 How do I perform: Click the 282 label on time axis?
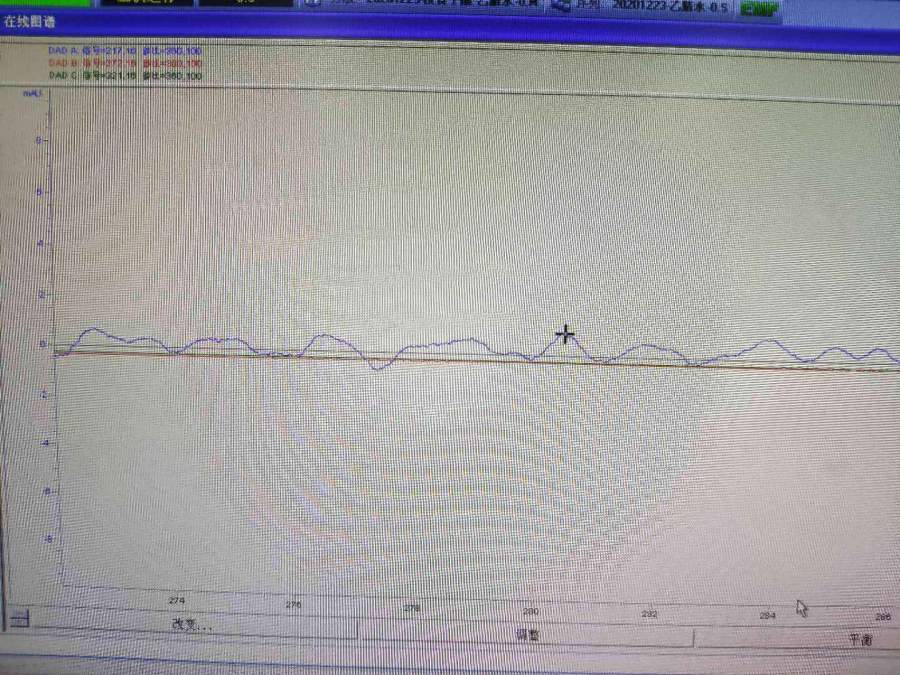[x=649, y=614]
